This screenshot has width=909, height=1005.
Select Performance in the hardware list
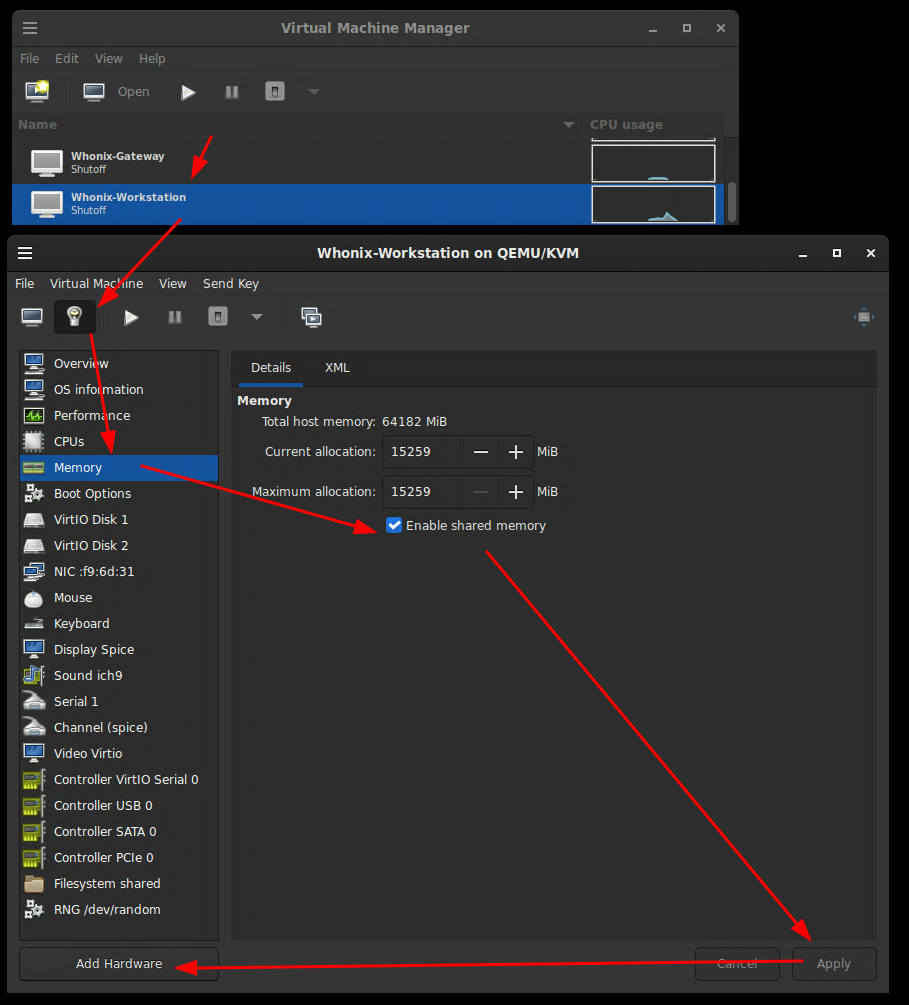119,415
